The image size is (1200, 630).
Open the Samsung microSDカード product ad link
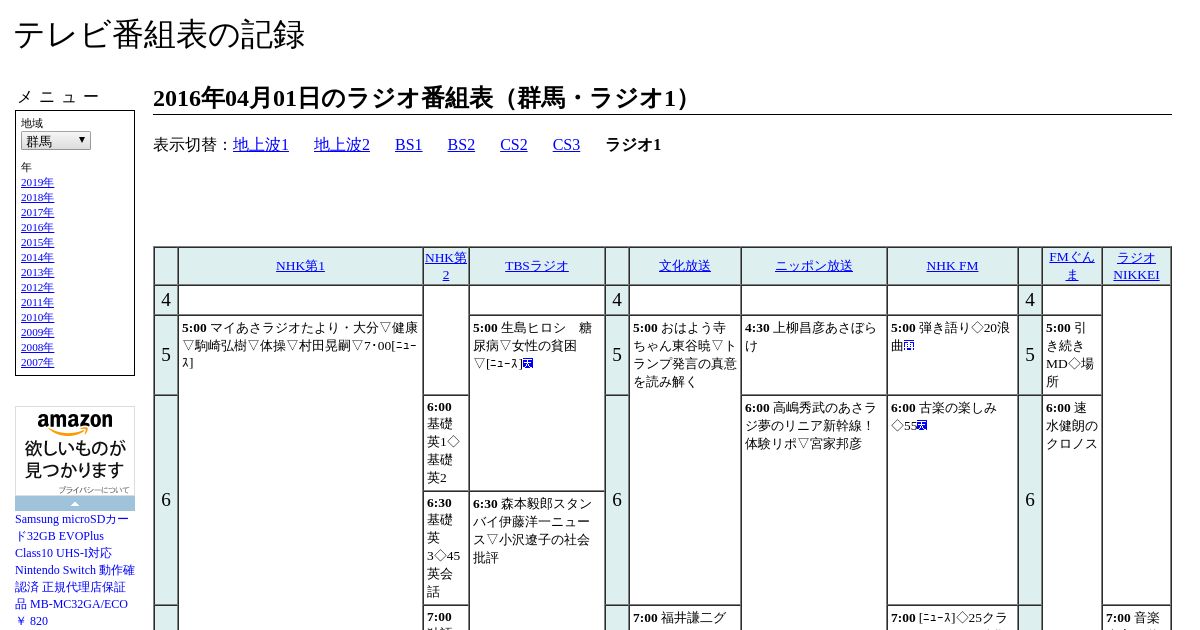pos(75,570)
